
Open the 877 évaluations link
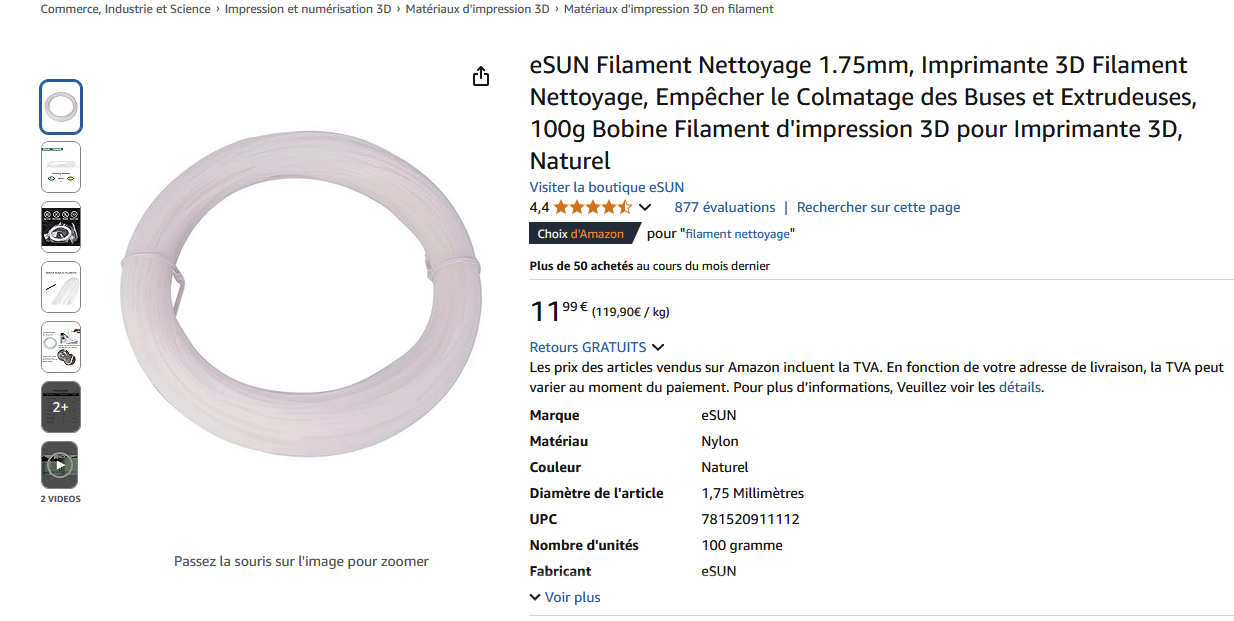pyautogui.click(x=724, y=208)
